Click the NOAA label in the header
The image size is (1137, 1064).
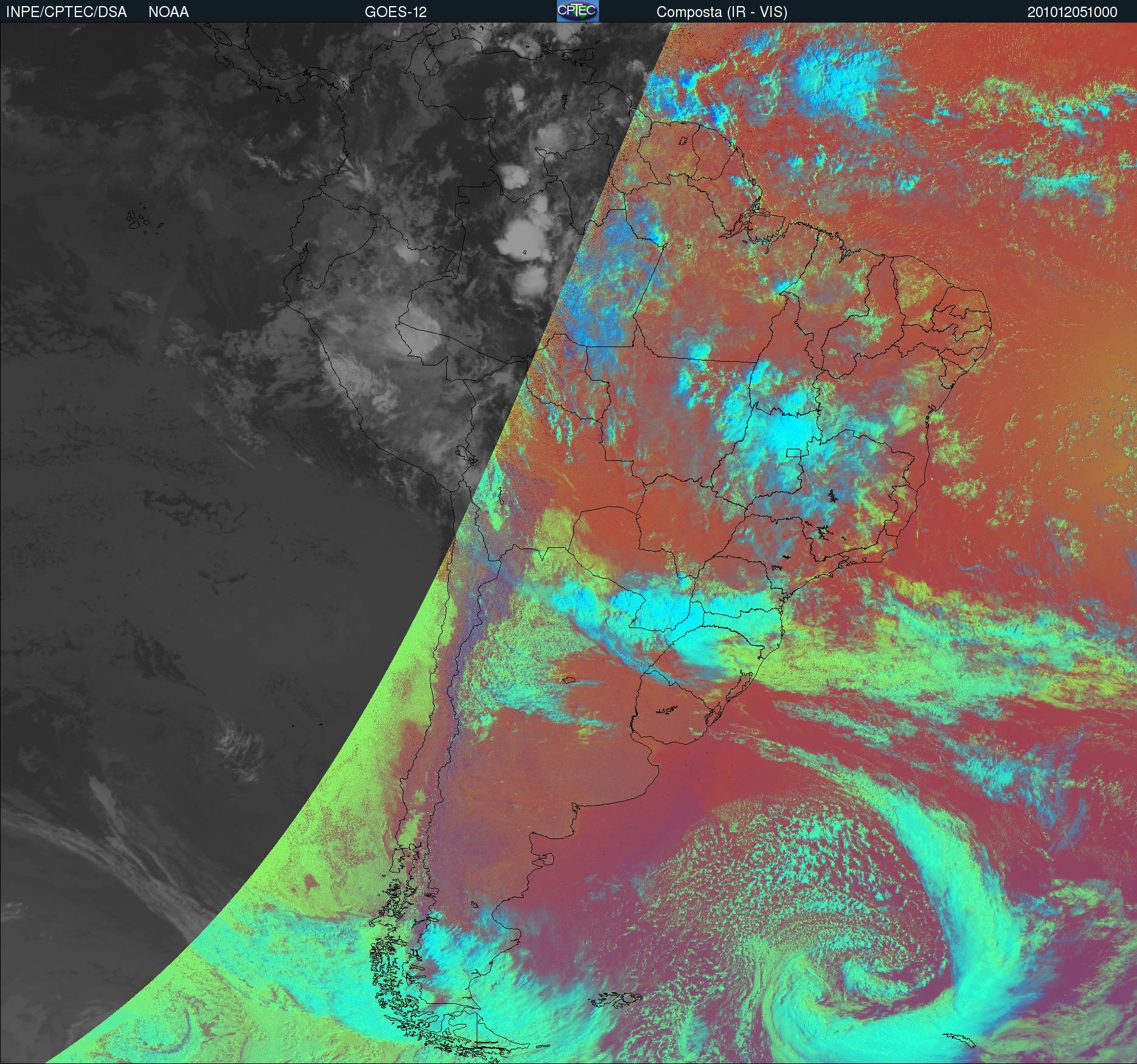click(x=168, y=12)
